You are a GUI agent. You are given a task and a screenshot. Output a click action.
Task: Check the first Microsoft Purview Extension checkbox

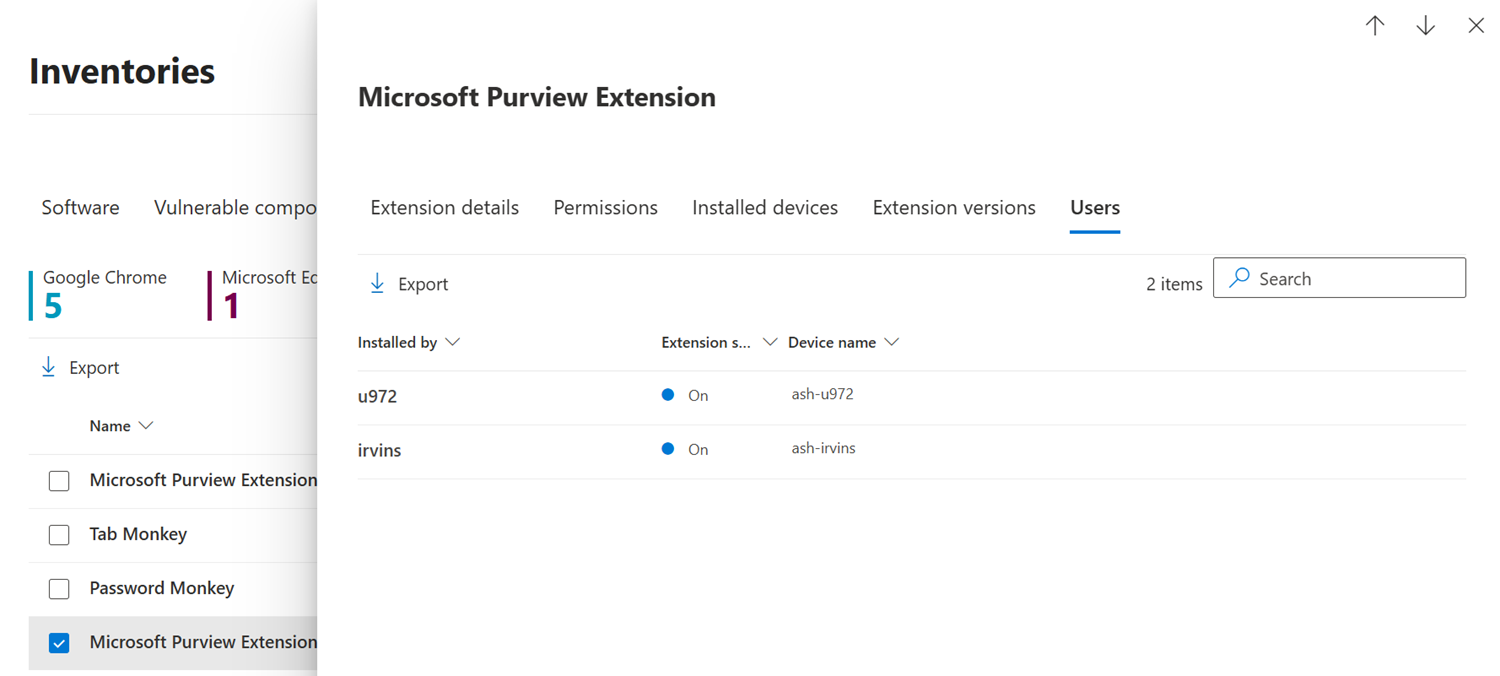(x=59, y=481)
